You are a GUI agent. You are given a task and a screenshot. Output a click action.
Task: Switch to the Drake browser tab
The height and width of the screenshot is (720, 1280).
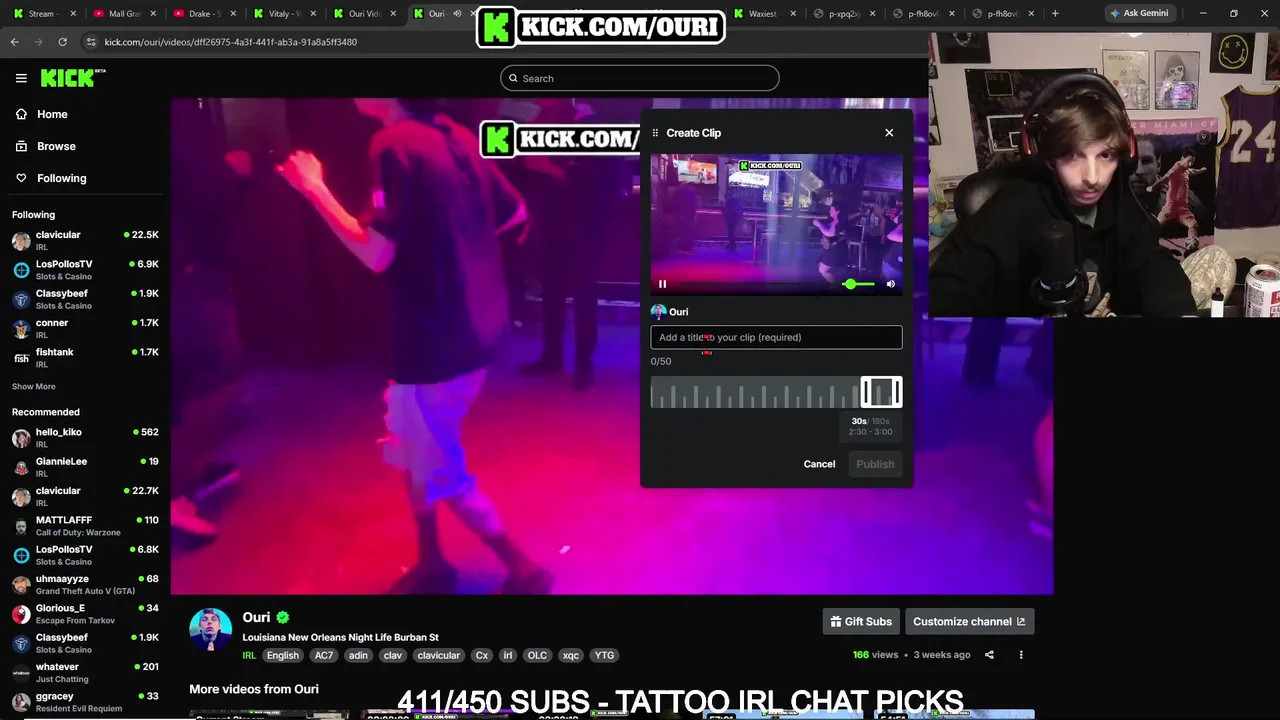pyautogui.click(x=205, y=14)
